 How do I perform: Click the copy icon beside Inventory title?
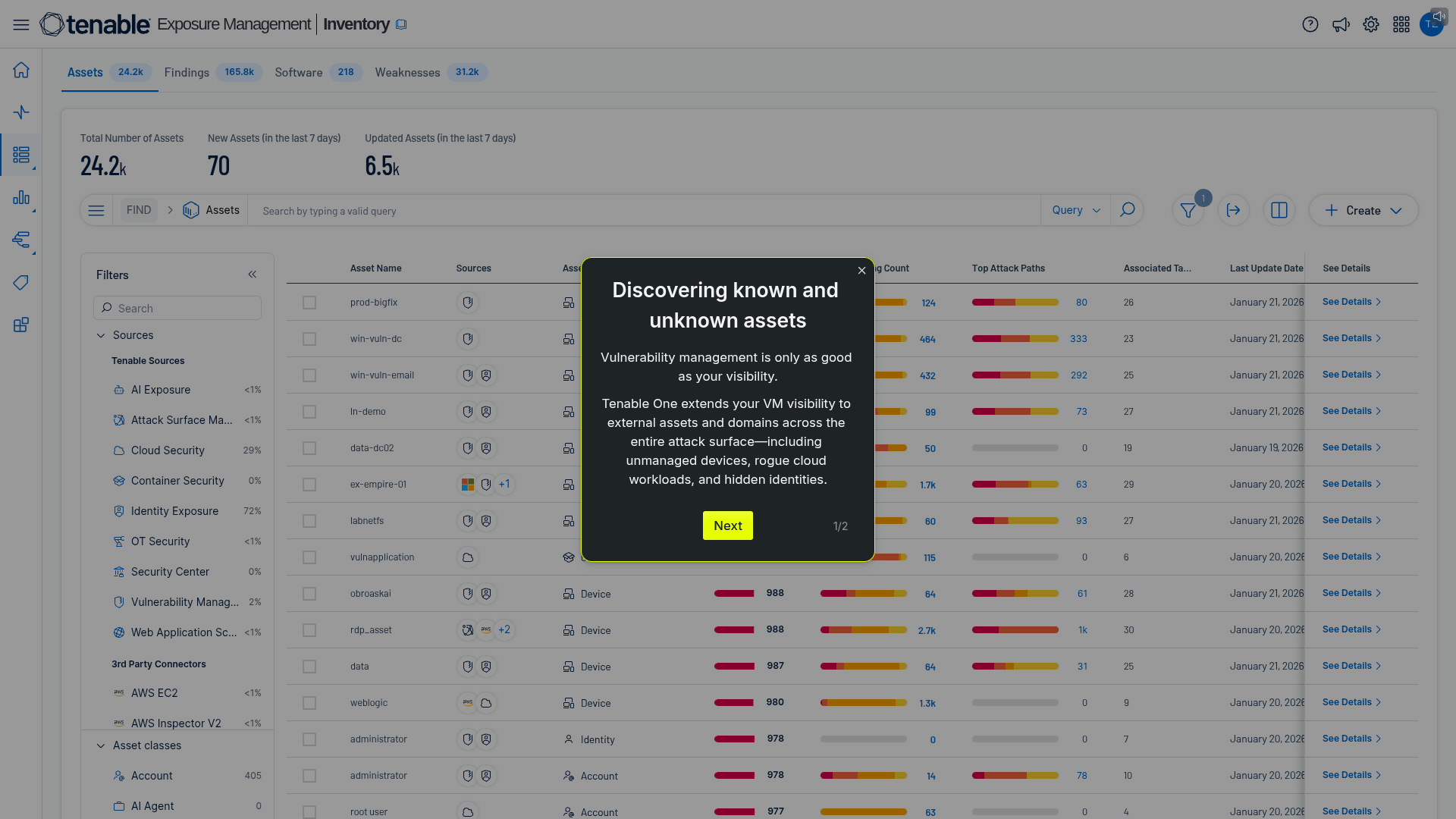[x=401, y=25]
